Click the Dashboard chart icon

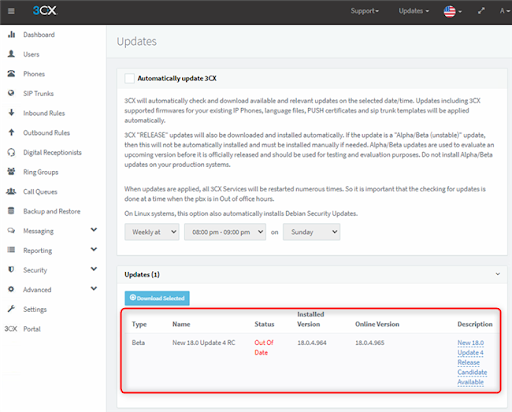coord(11,34)
